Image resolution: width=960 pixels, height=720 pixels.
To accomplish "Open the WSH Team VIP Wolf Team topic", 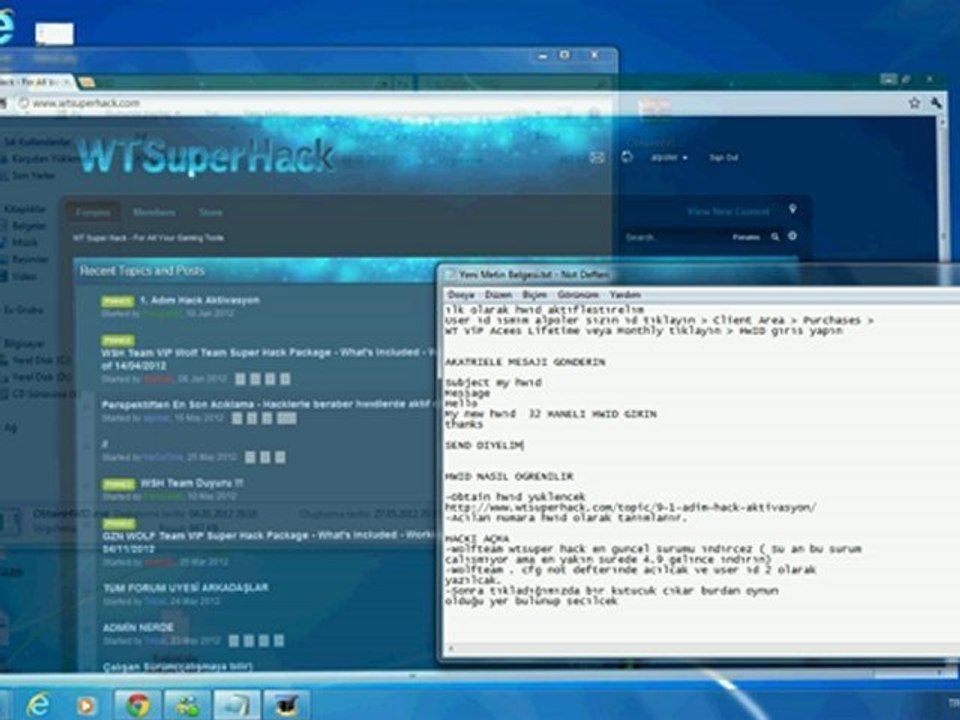I will [x=268, y=359].
